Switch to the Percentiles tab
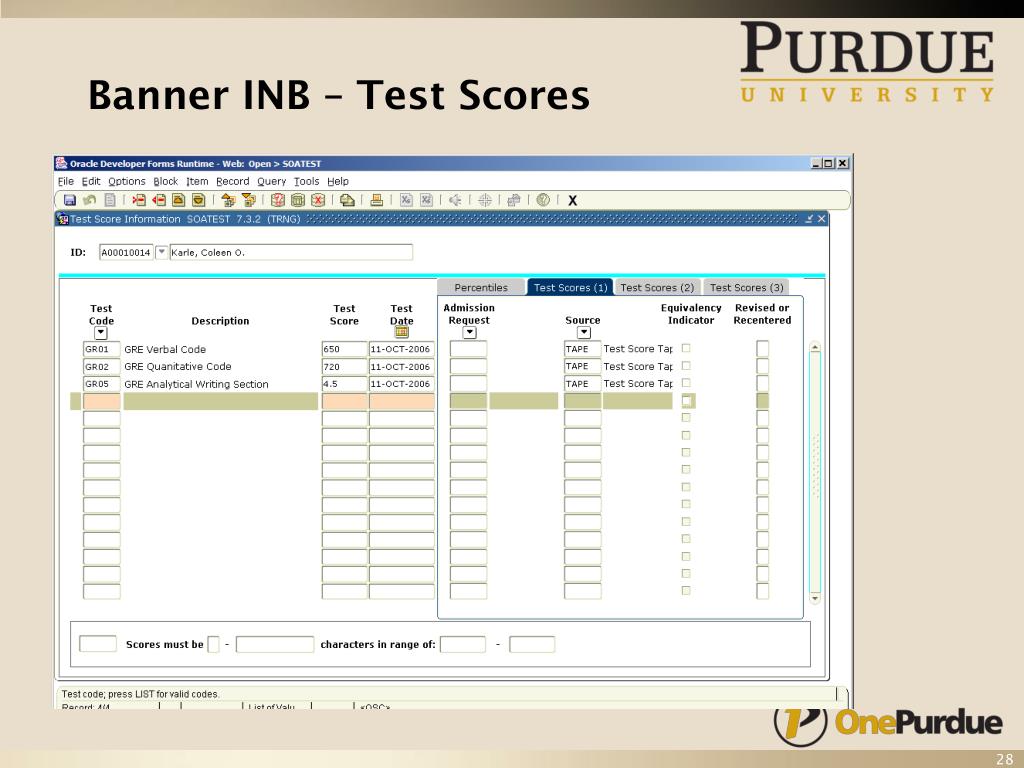The height and width of the screenshot is (768, 1024). coord(481,287)
